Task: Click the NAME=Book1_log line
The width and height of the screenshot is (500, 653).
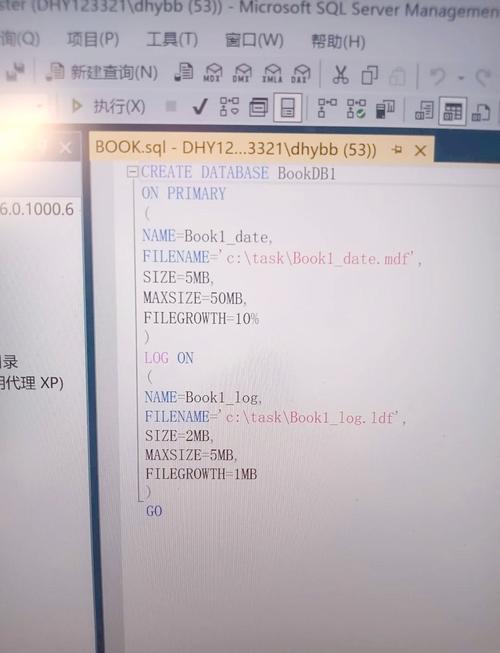Action: click(203, 397)
